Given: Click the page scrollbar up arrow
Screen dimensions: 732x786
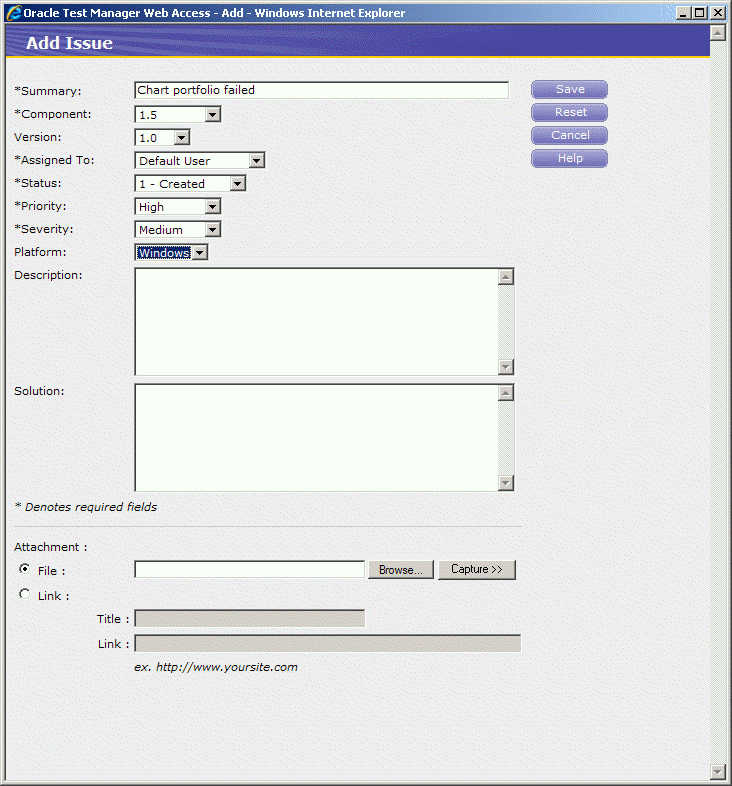Looking at the screenshot, I should 718,33.
